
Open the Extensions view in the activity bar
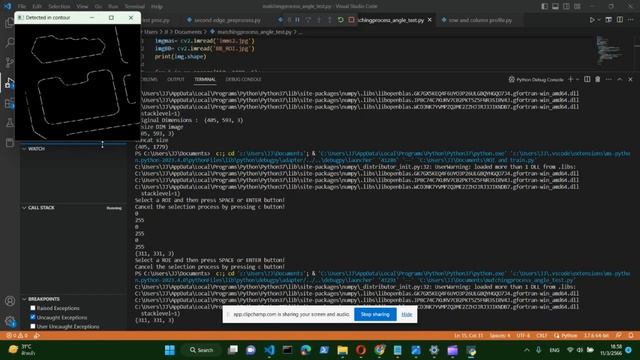point(9,103)
